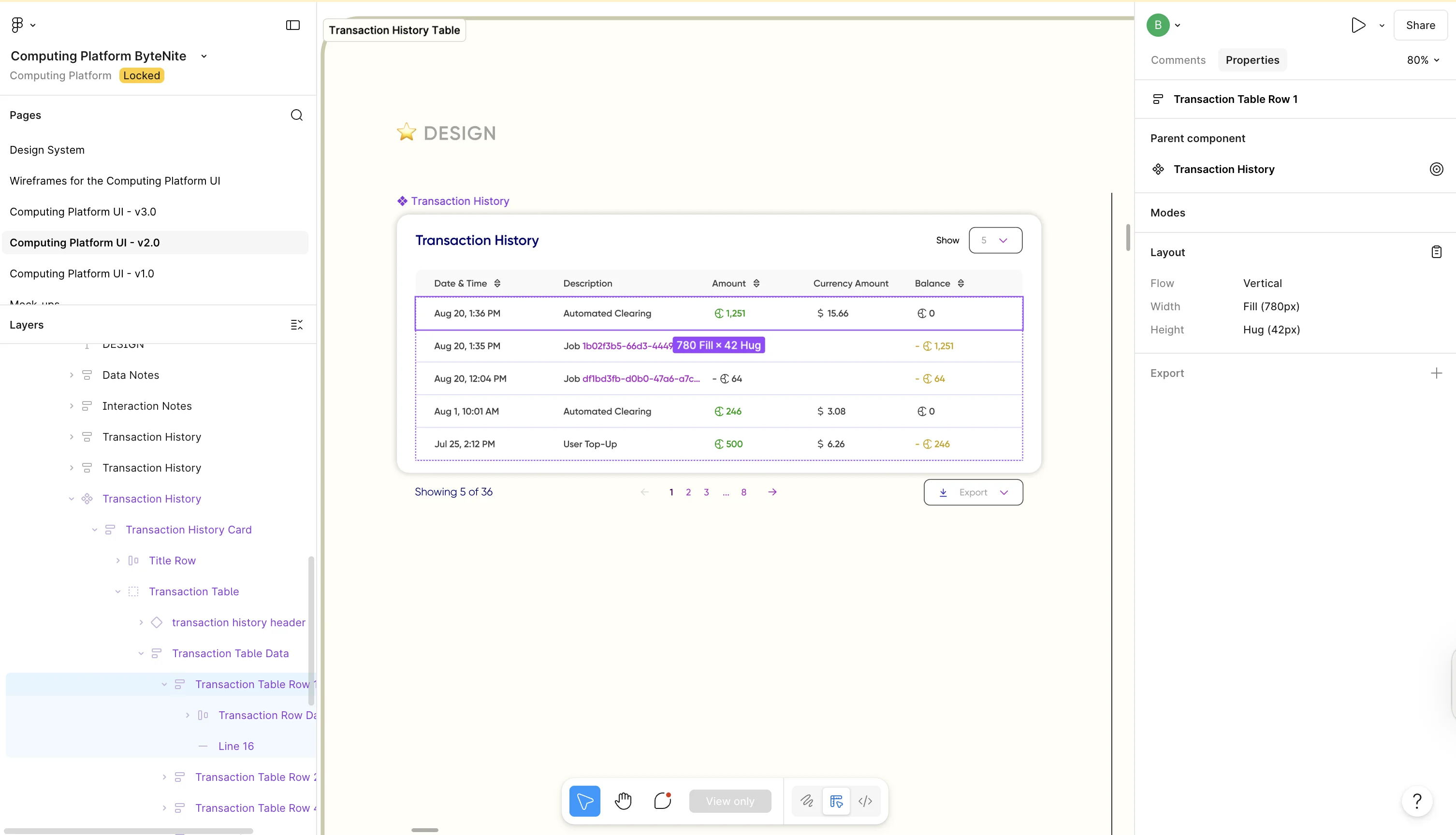
Task: Sort by Amount column arrows
Action: click(756, 283)
